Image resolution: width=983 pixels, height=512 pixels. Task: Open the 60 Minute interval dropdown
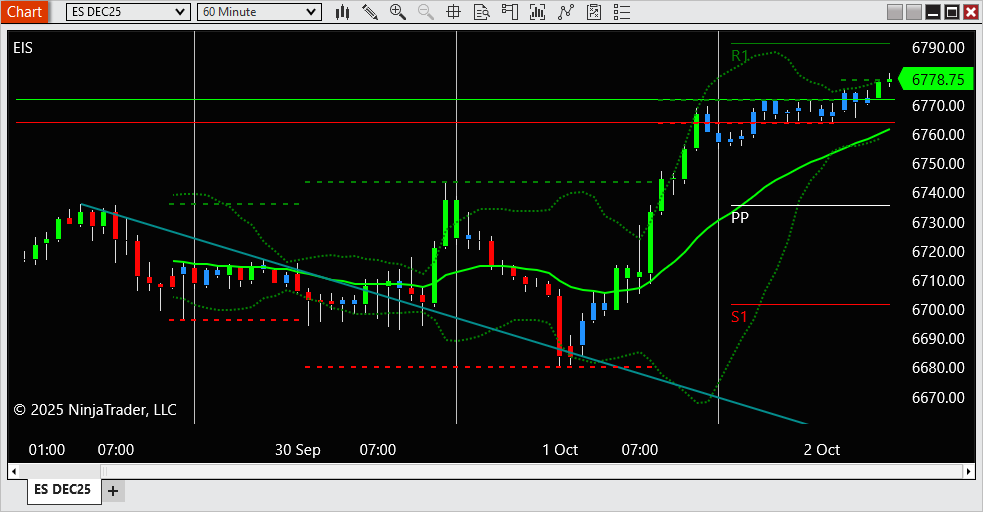(259, 12)
